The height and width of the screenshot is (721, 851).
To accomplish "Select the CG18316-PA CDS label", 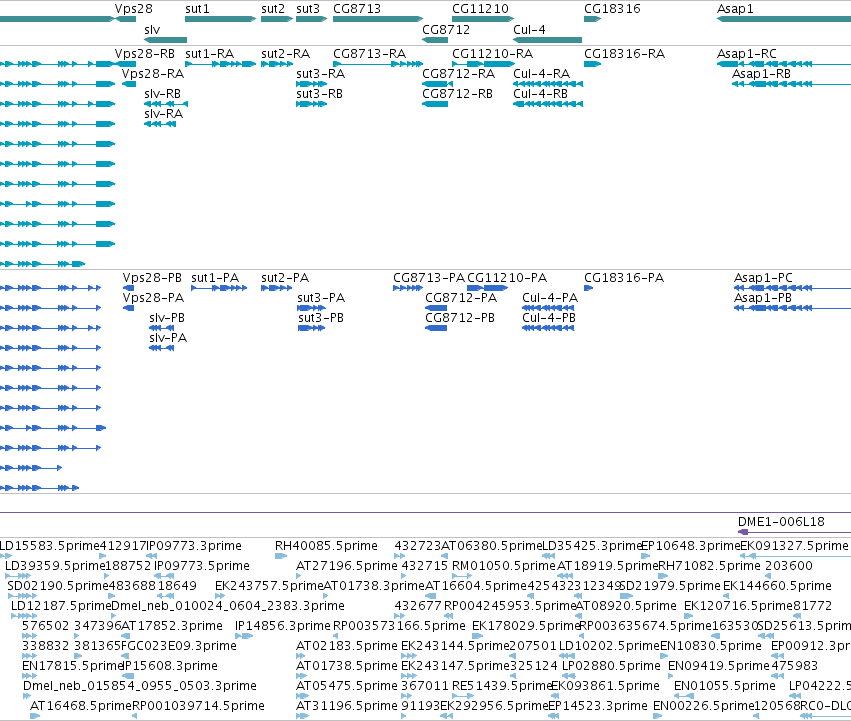I will [624, 278].
